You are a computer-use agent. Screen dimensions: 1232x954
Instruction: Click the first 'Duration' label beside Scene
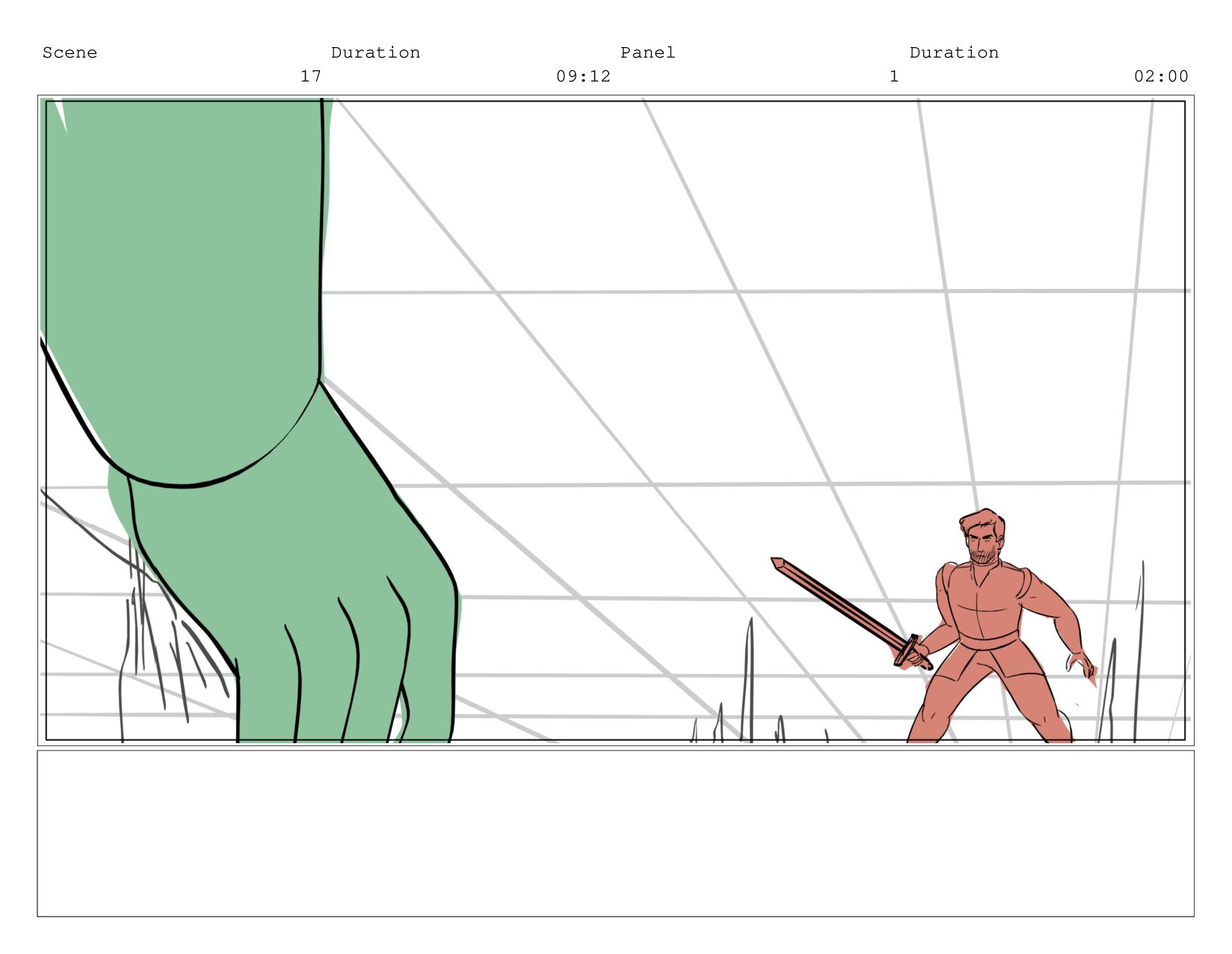coord(375,52)
